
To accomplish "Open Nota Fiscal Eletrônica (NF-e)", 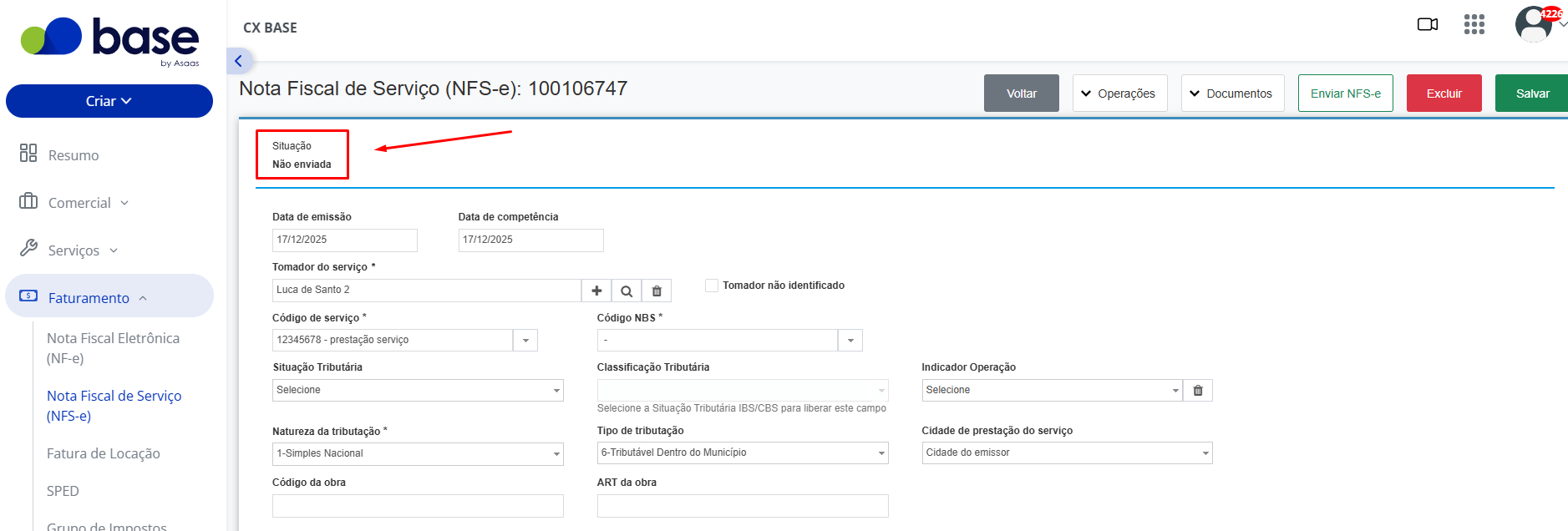I will (113, 348).
